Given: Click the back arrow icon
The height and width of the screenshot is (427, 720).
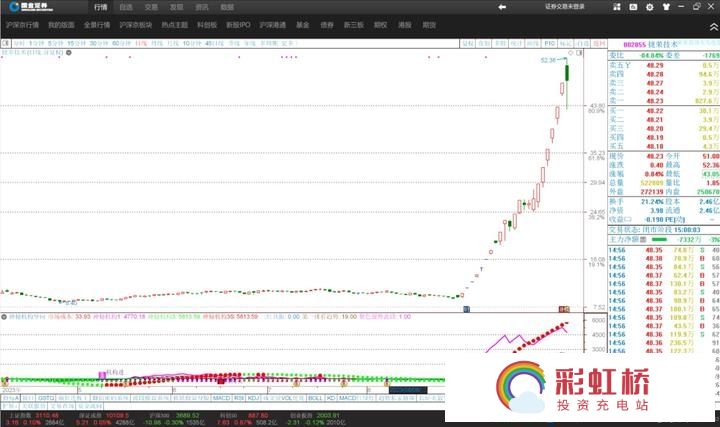Looking at the screenshot, I should point(502,7).
